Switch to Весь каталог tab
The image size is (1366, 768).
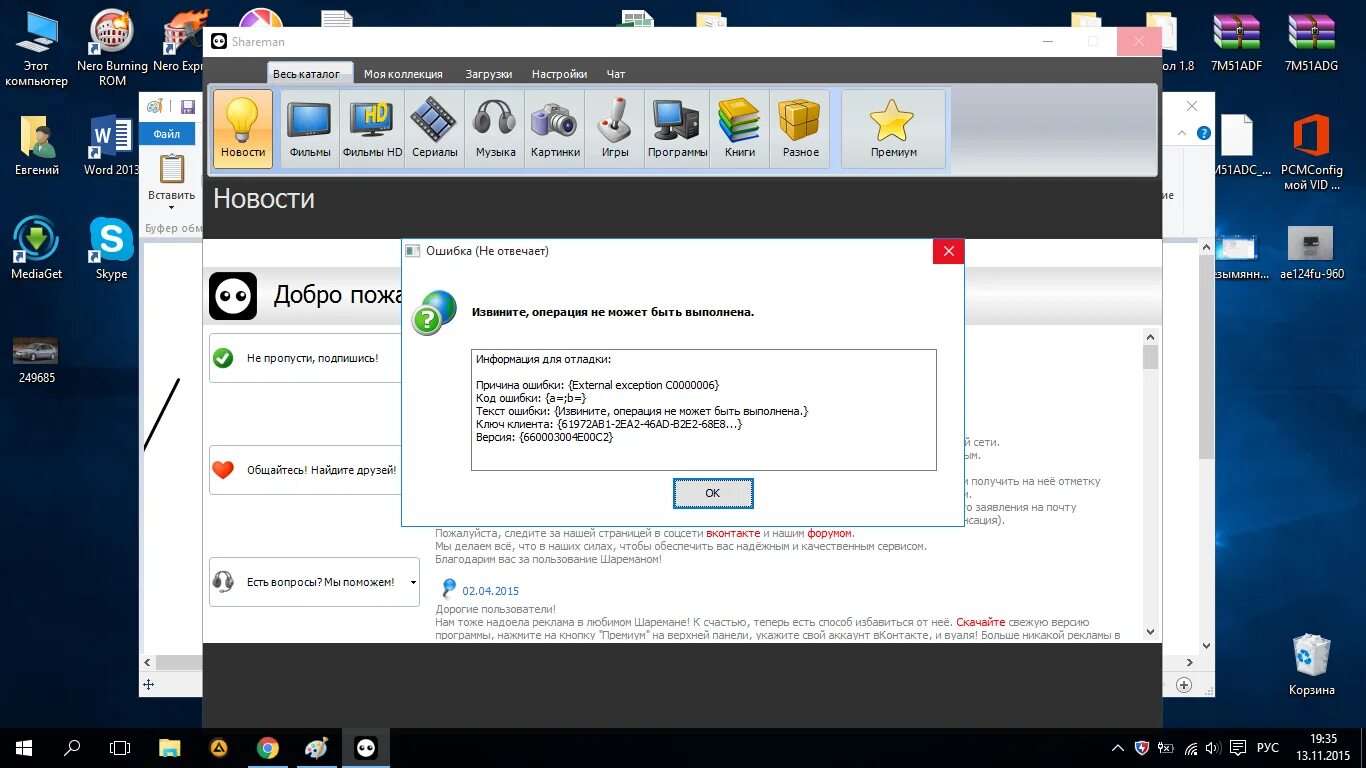point(307,74)
